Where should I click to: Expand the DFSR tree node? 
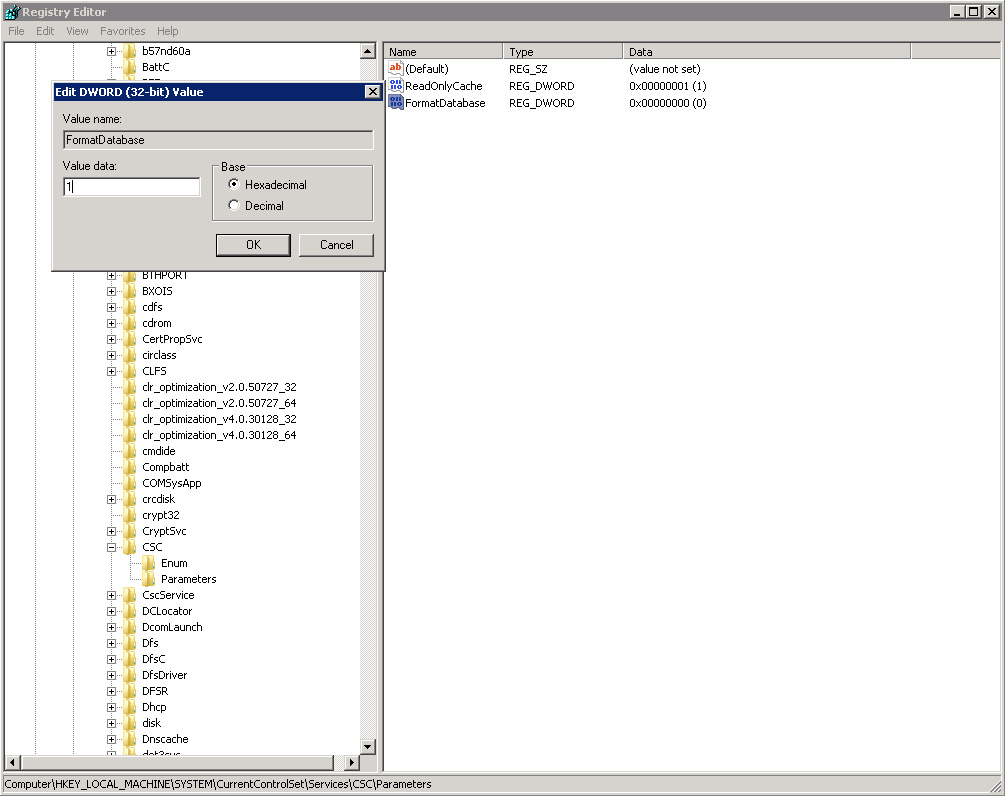(112, 692)
